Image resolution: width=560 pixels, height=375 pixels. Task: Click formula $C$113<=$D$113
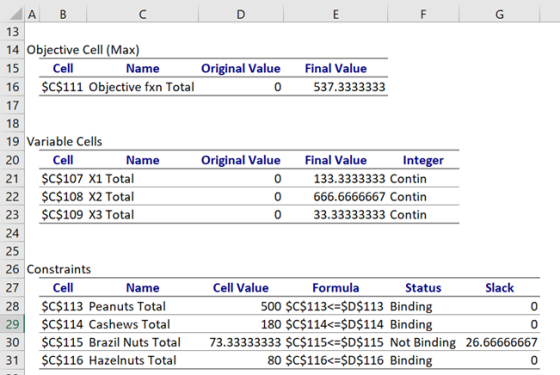pyautogui.click(x=335, y=306)
